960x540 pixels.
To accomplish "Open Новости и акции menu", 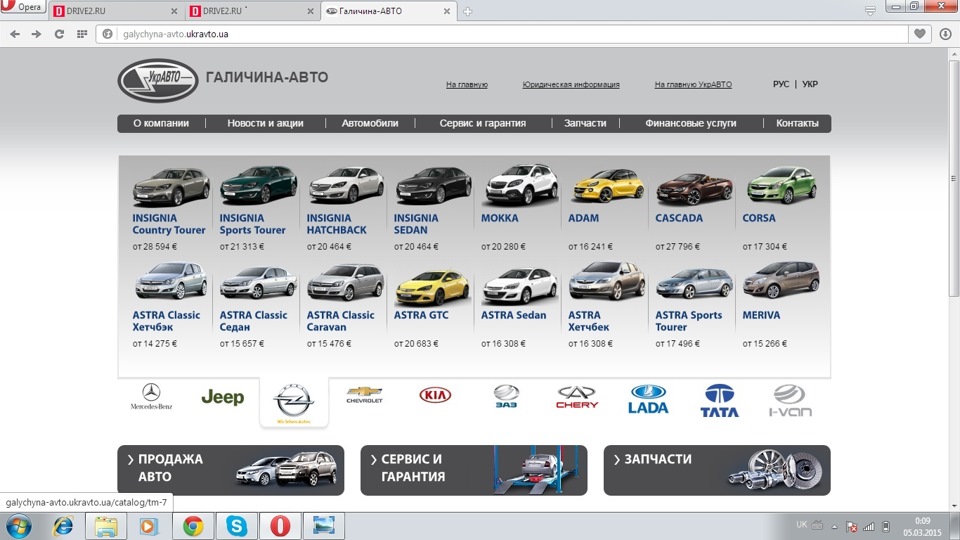I will [x=265, y=123].
